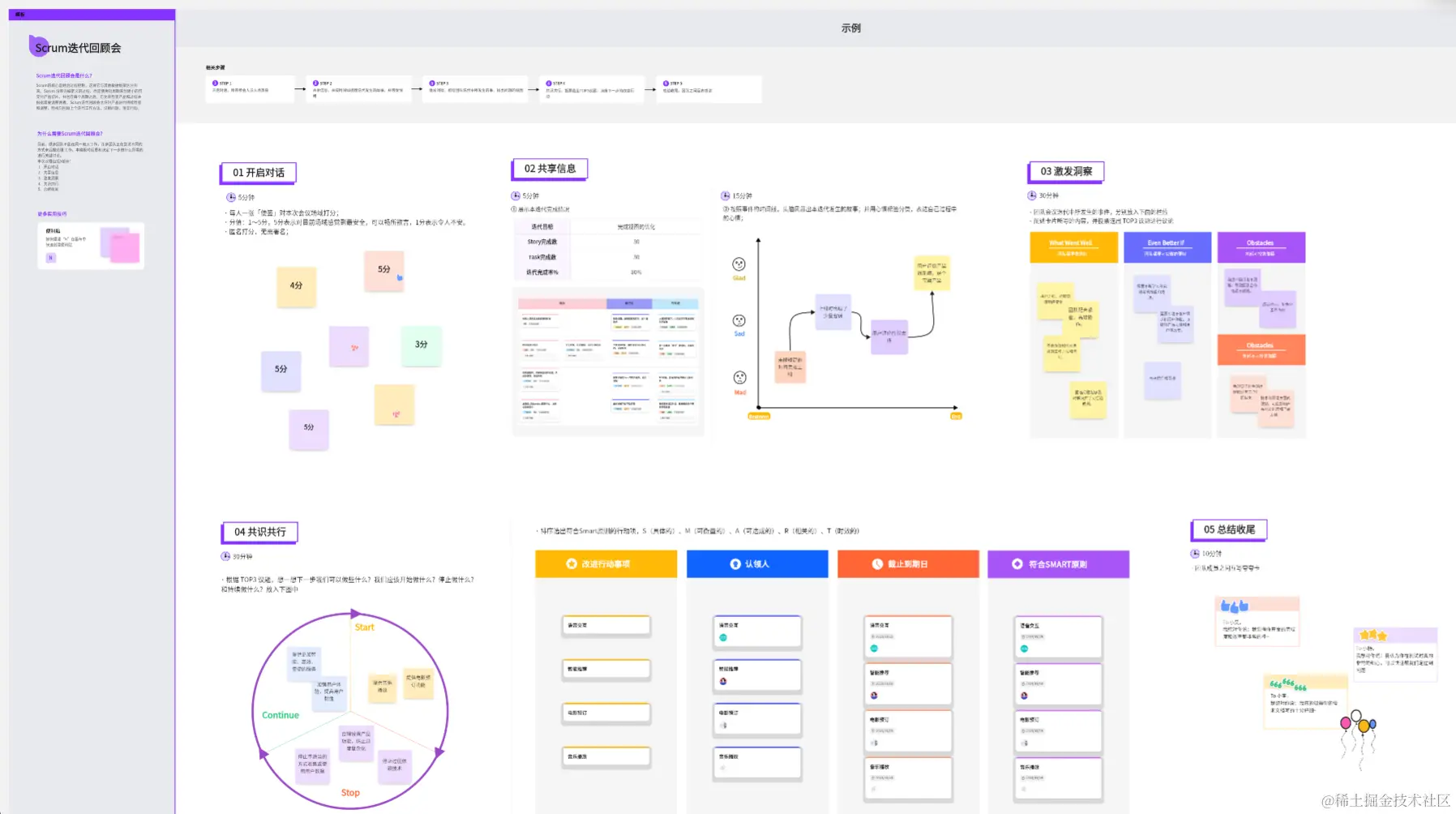Click the clock icon under 04 共识共行

[225, 556]
